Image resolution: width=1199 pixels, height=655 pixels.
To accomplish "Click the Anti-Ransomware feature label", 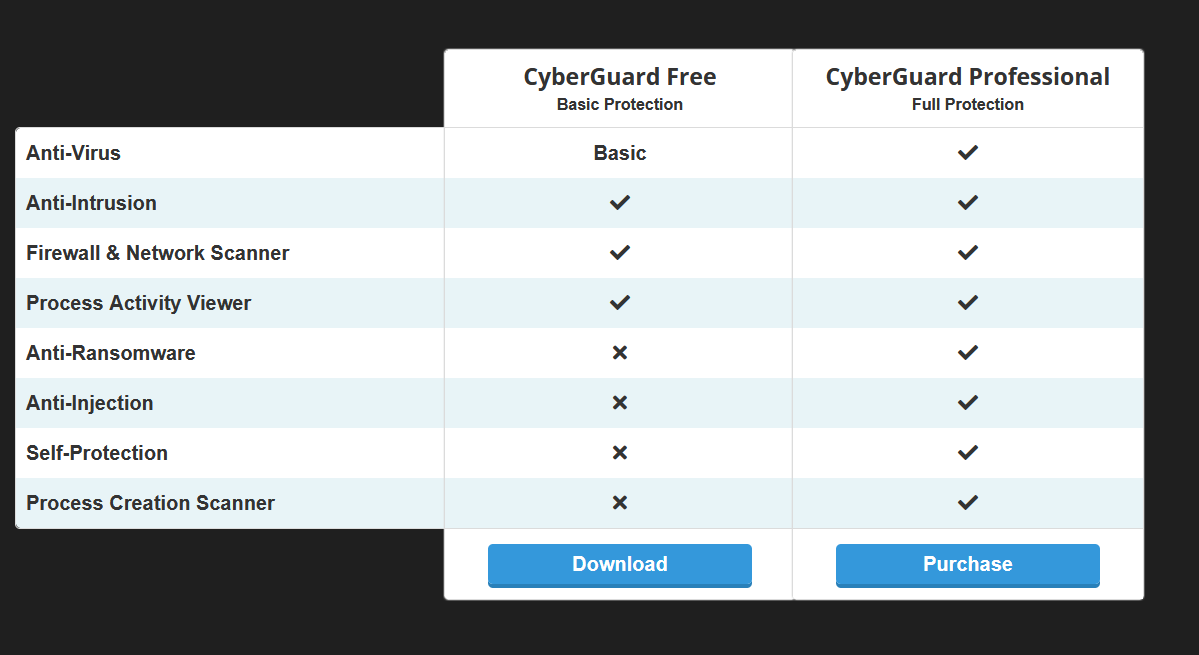I will pos(110,353).
